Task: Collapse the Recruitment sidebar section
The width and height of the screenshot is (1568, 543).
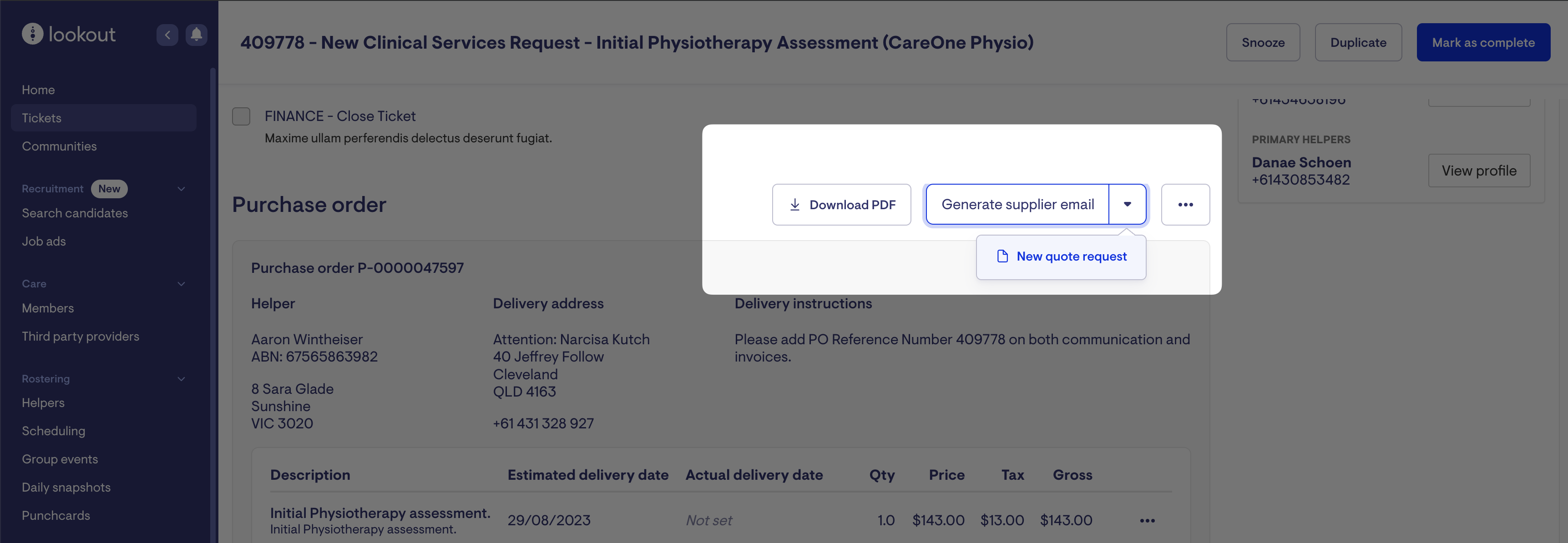Action: 181,189
